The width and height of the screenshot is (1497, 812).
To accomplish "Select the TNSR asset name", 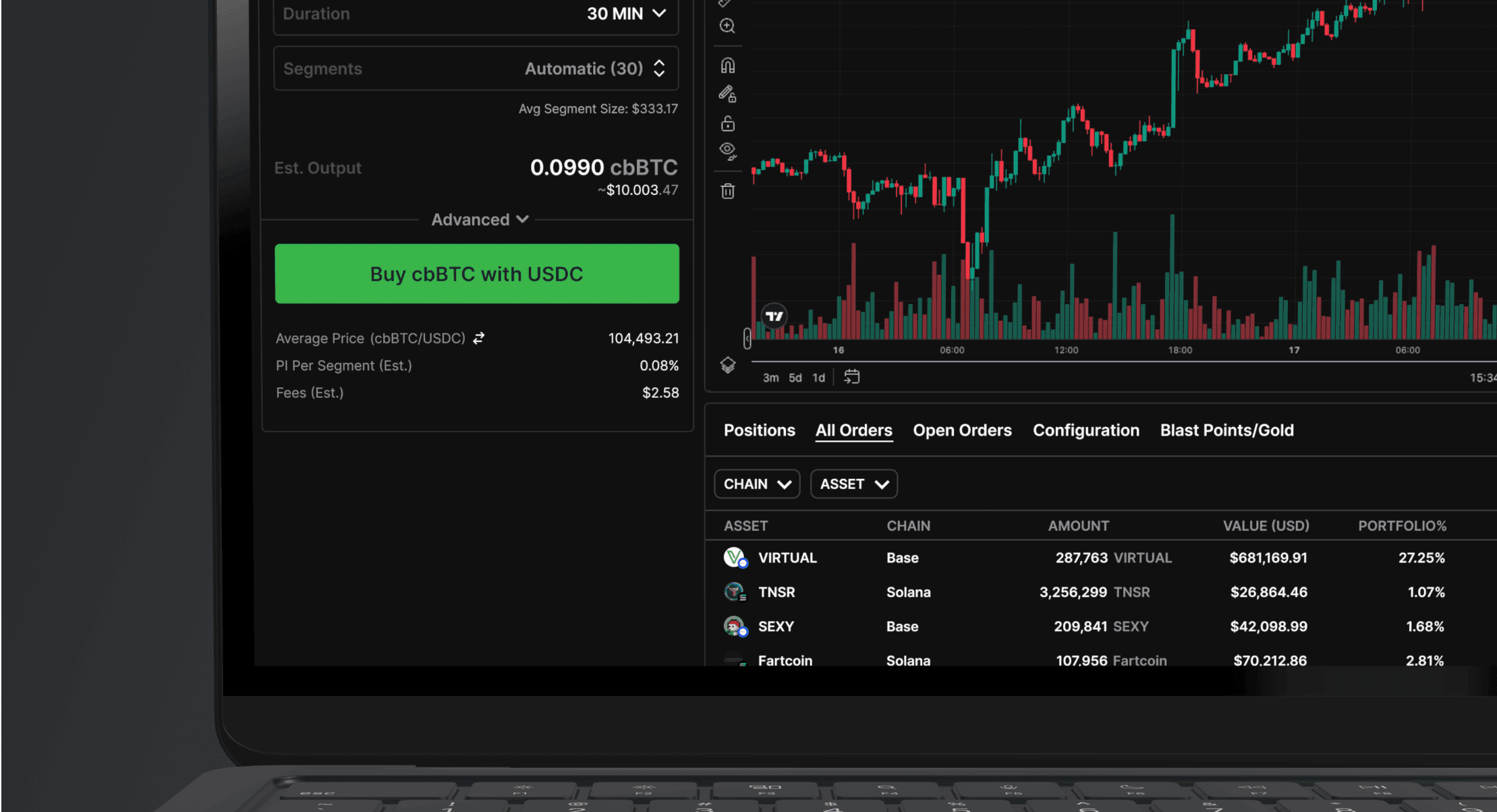I will point(776,592).
